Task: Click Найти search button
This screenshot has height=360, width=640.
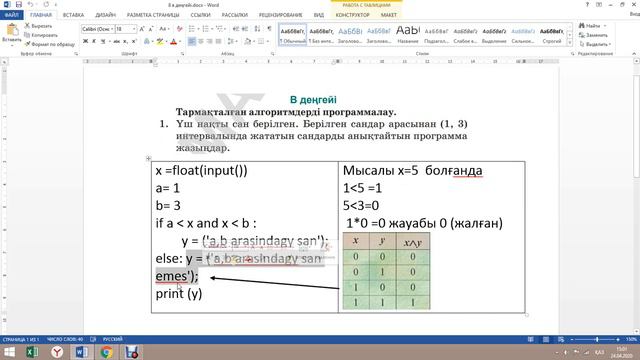Action: point(590,26)
